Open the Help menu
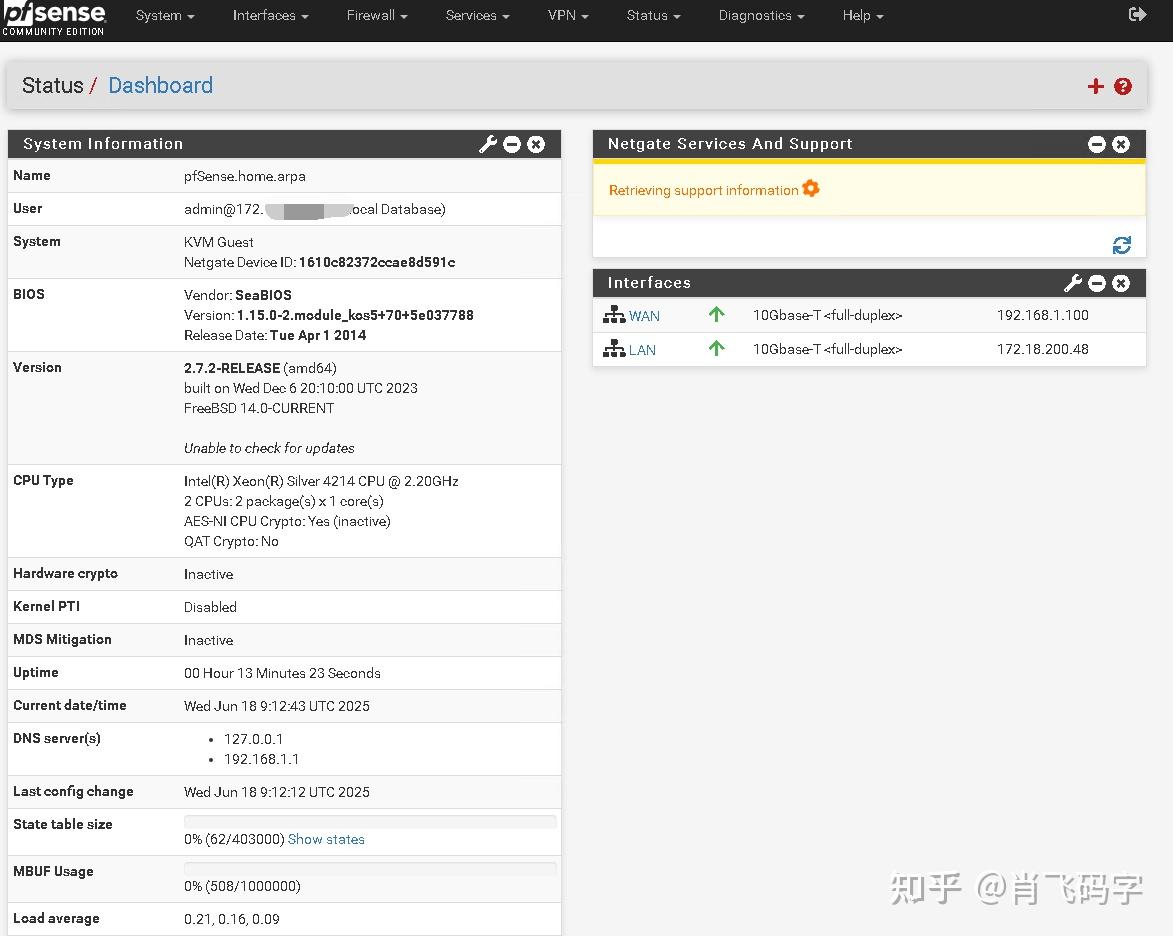 [x=862, y=15]
